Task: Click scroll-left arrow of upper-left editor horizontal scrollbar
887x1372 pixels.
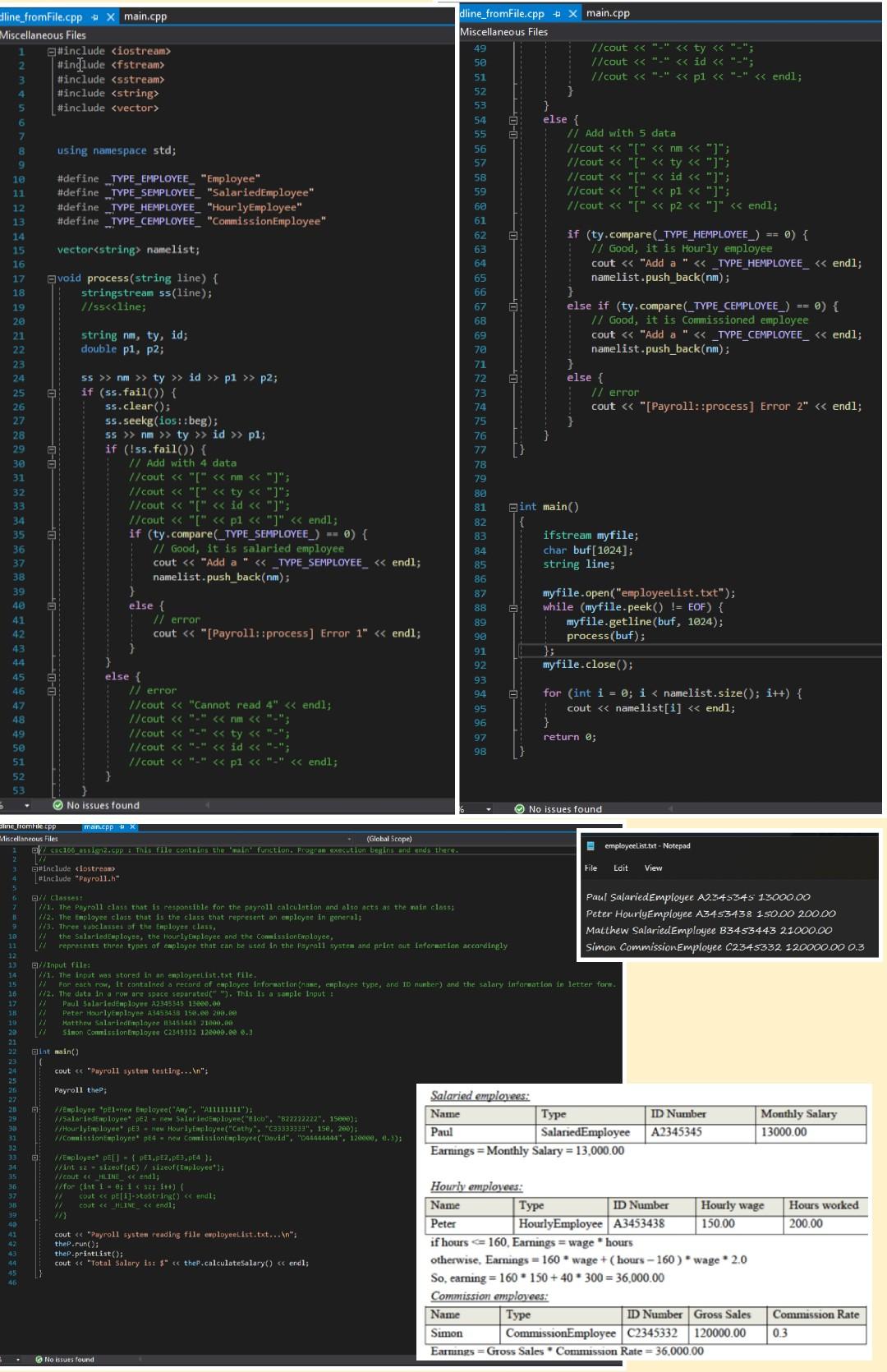Action: pos(207,805)
